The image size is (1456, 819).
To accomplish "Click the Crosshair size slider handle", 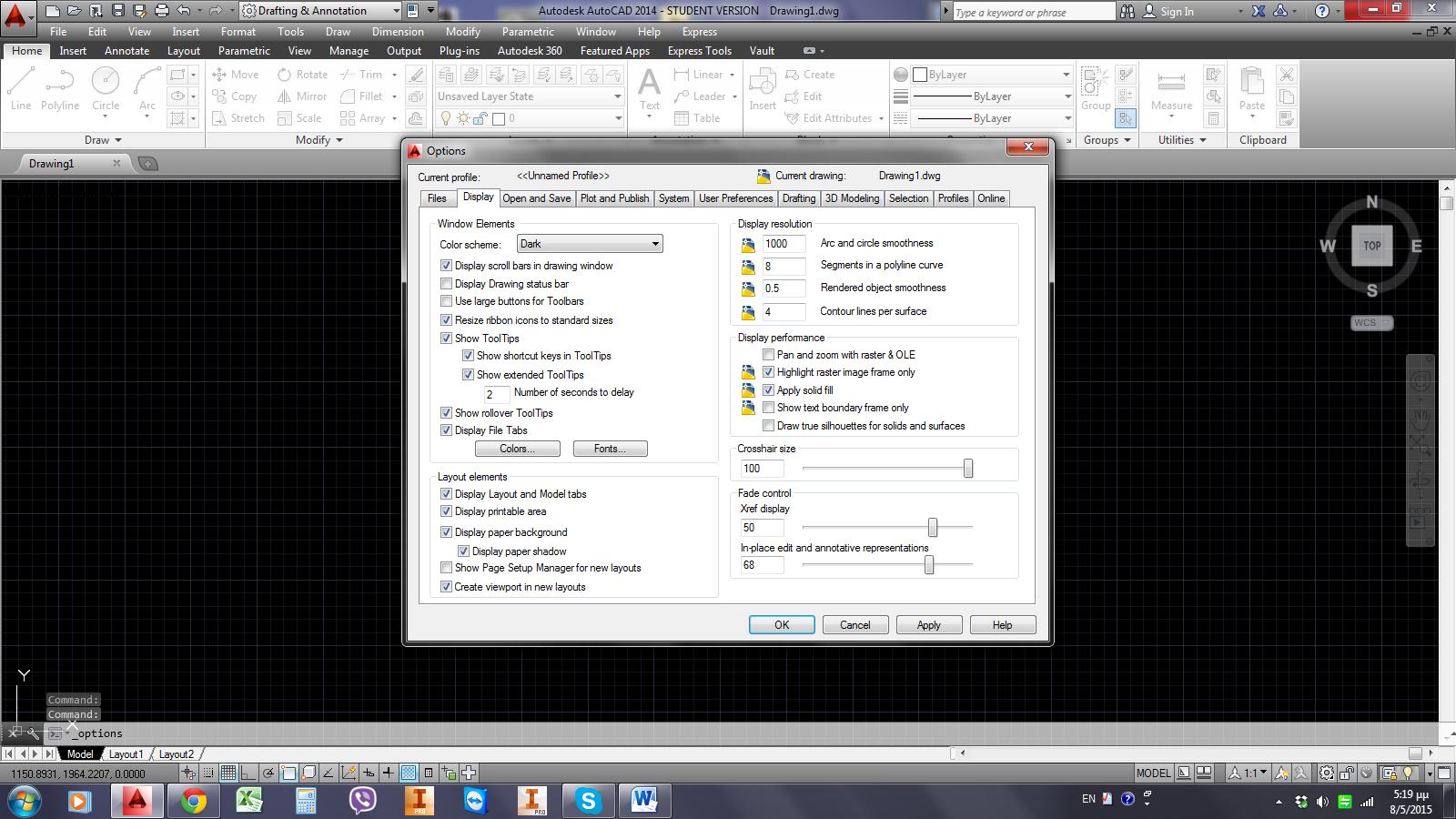I will point(968,468).
